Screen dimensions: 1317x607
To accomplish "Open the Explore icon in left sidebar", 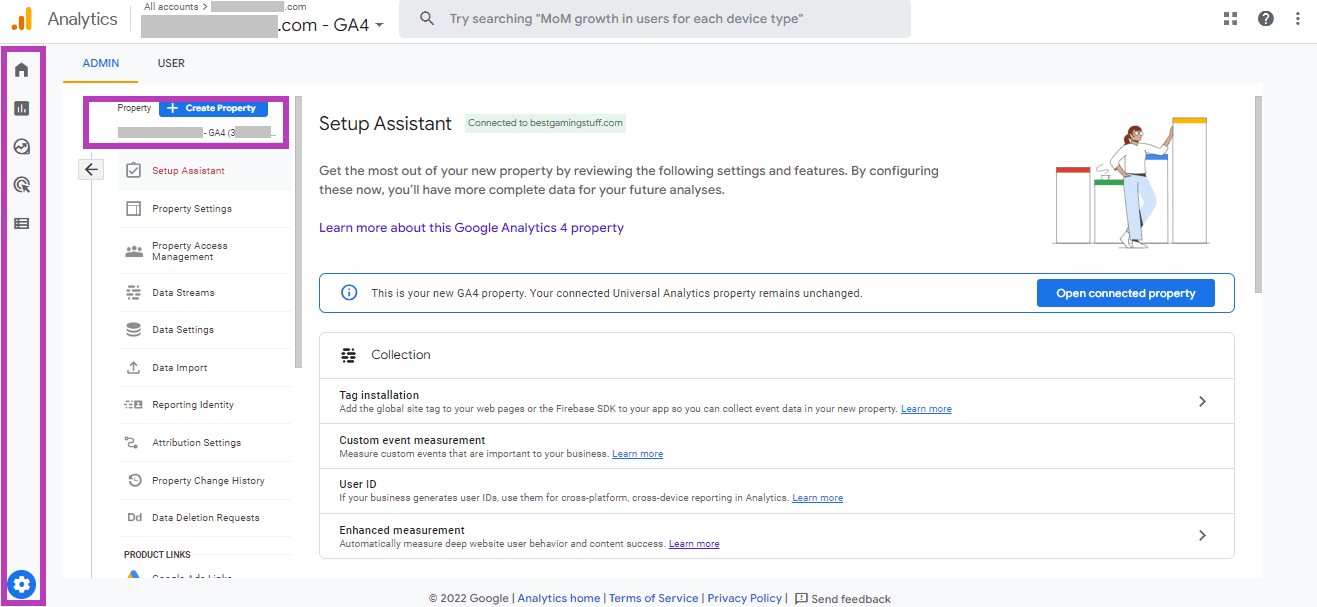I will [22, 147].
